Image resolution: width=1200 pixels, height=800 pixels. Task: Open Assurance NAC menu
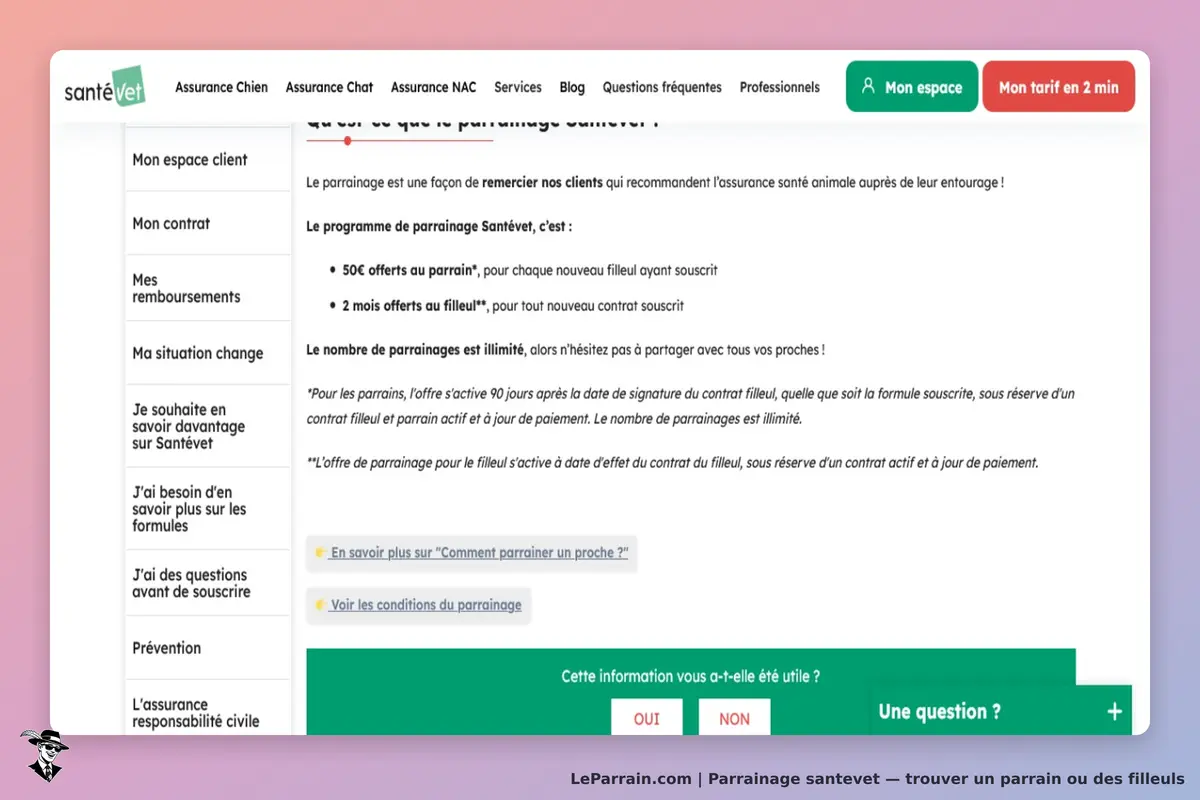tap(433, 87)
